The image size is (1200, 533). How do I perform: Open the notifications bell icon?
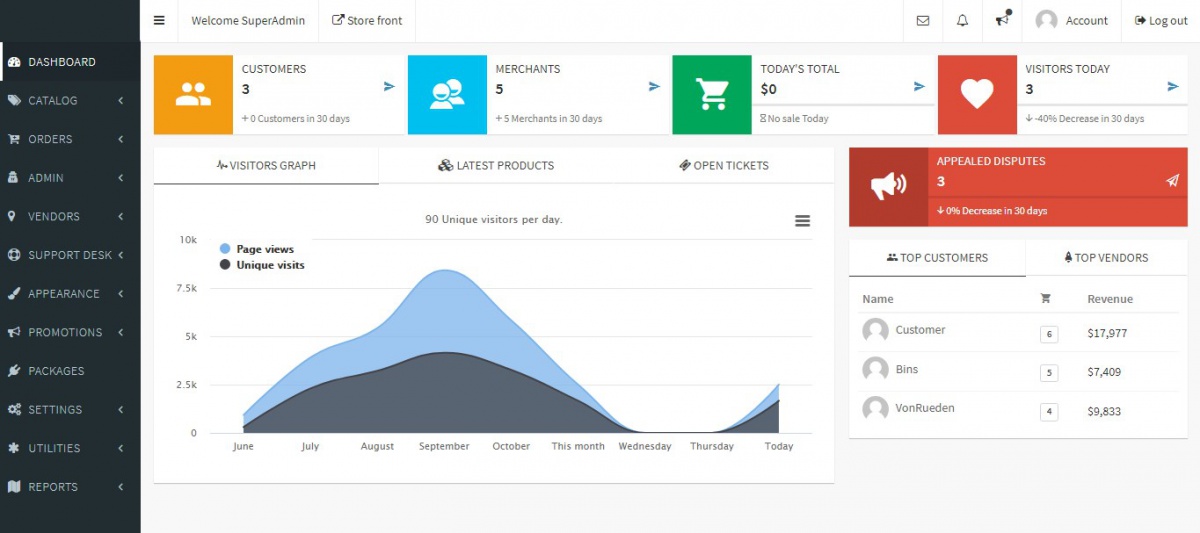(962, 21)
